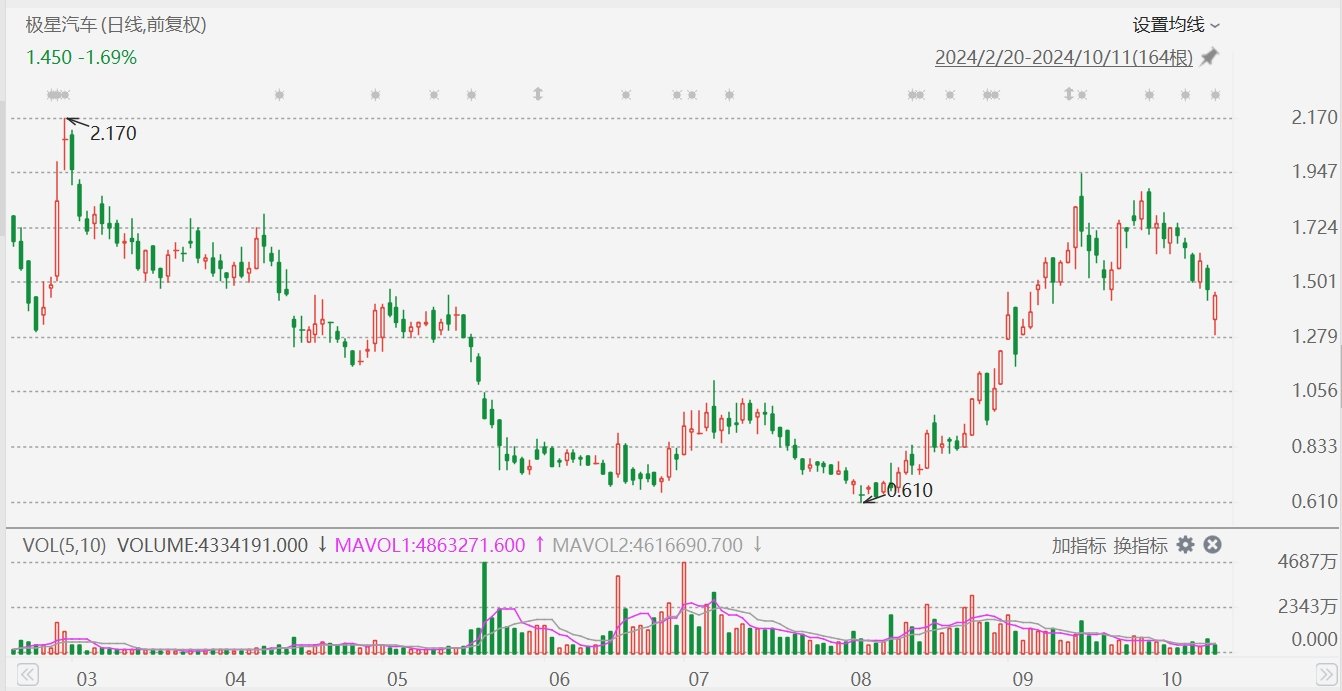The image size is (1342, 691).
Task: Click the scroll-left double-arrow below the chart
Action: pos(29,676)
